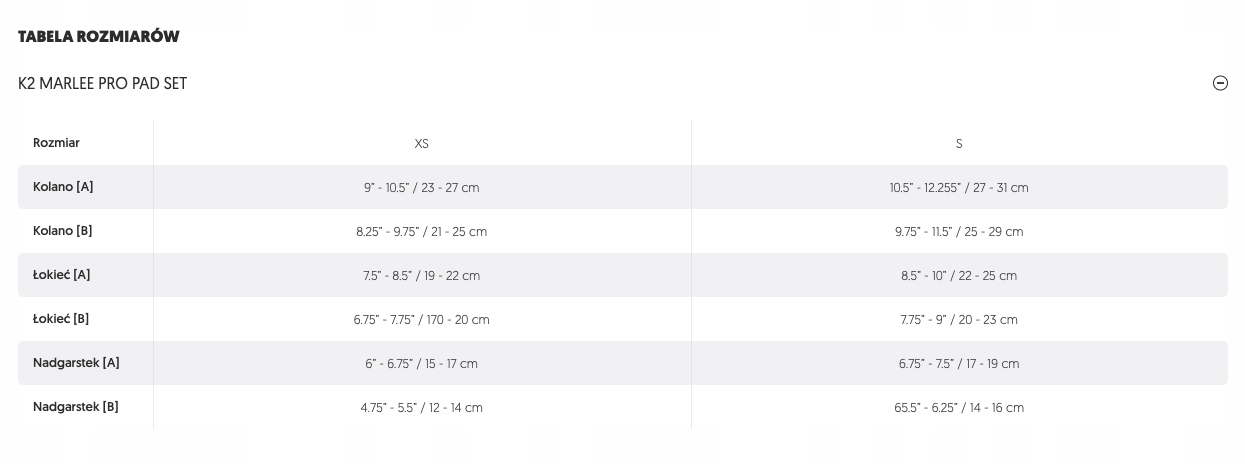Click the Łokieć [A] row label
The height and width of the screenshot is (464, 1245).
pos(62,275)
